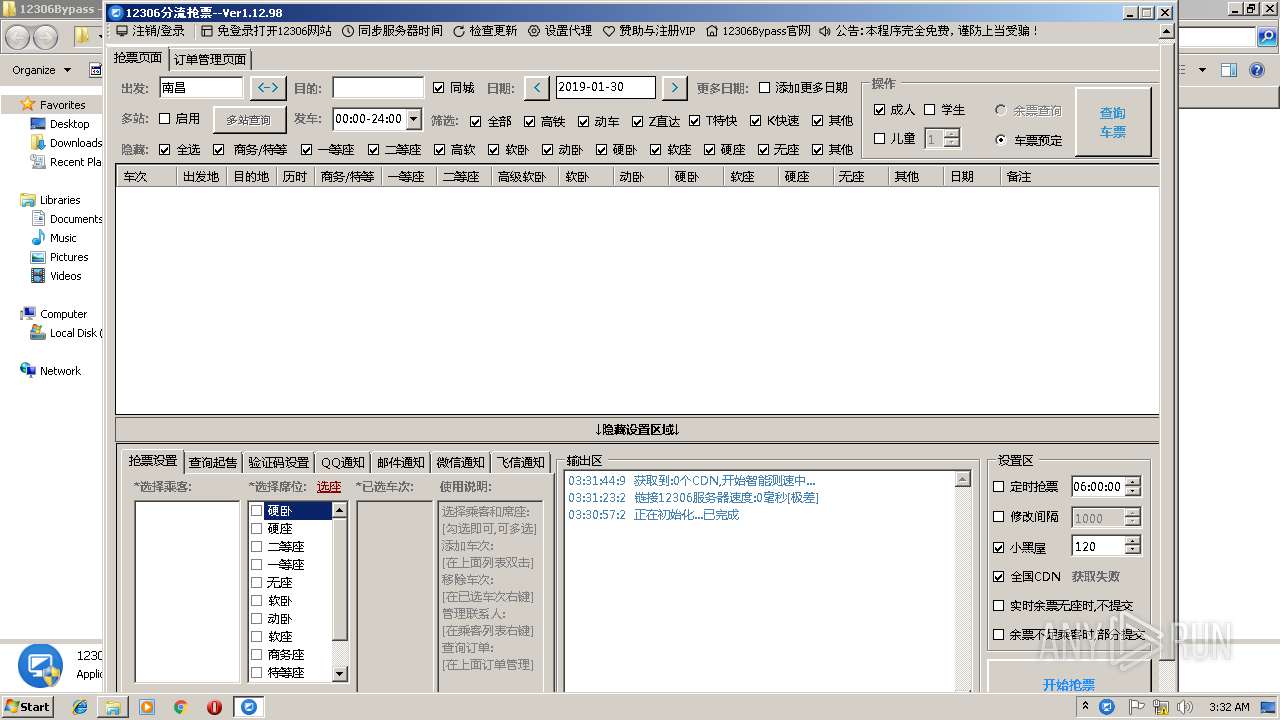Click the 注销/登录 login toolbar item
1280x720 pixels.
tap(150, 31)
